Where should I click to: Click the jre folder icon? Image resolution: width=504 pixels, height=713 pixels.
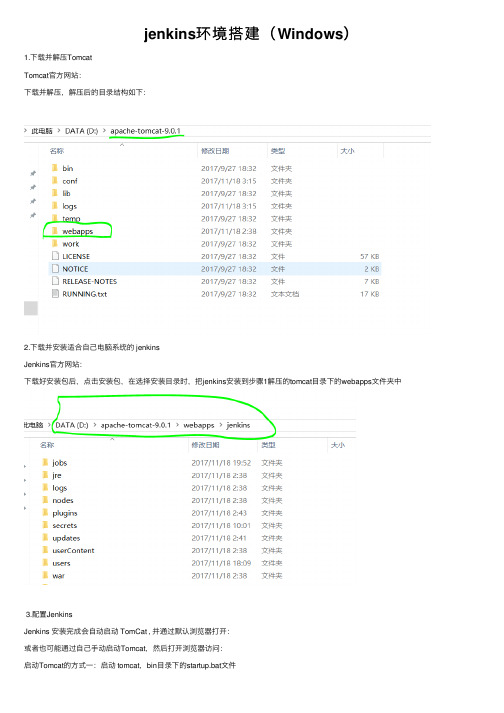click(x=45, y=475)
